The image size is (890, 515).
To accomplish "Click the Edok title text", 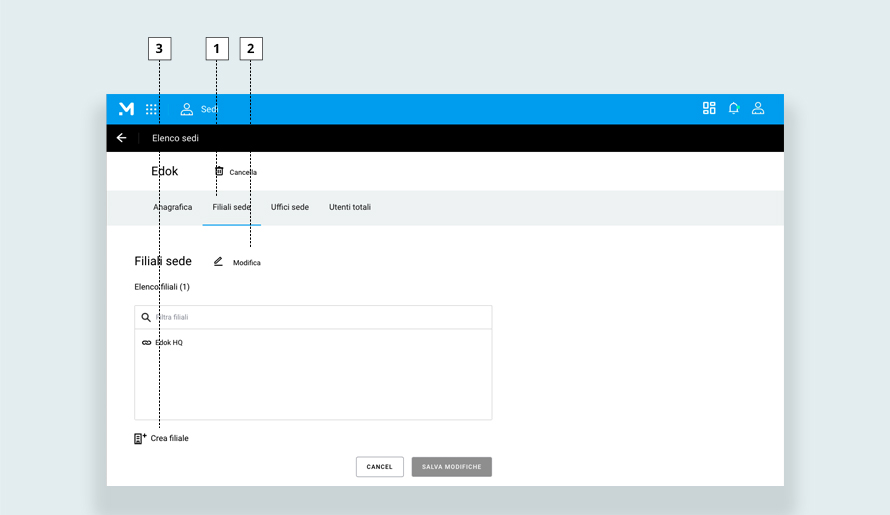I will [165, 171].
